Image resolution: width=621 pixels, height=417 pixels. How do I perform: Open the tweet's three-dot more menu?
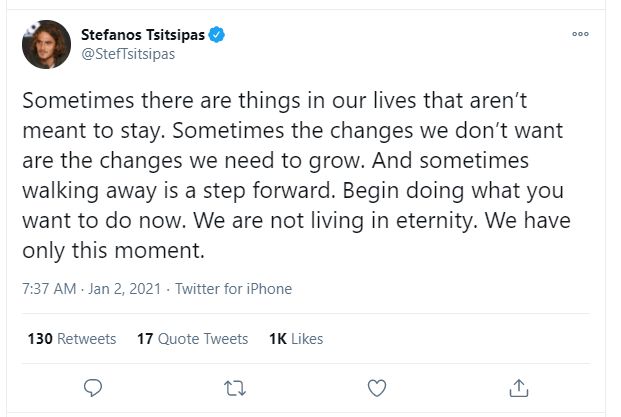coord(580,34)
